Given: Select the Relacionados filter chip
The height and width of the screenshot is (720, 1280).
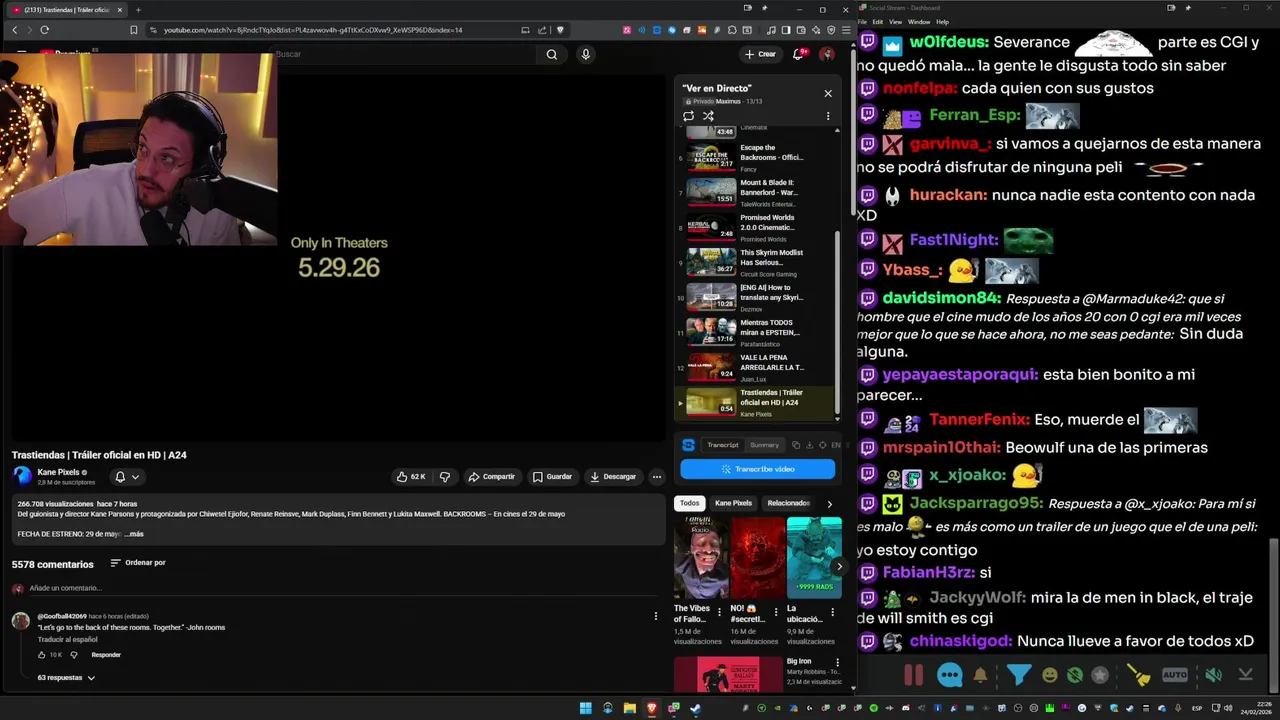Looking at the screenshot, I should tap(788, 503).
